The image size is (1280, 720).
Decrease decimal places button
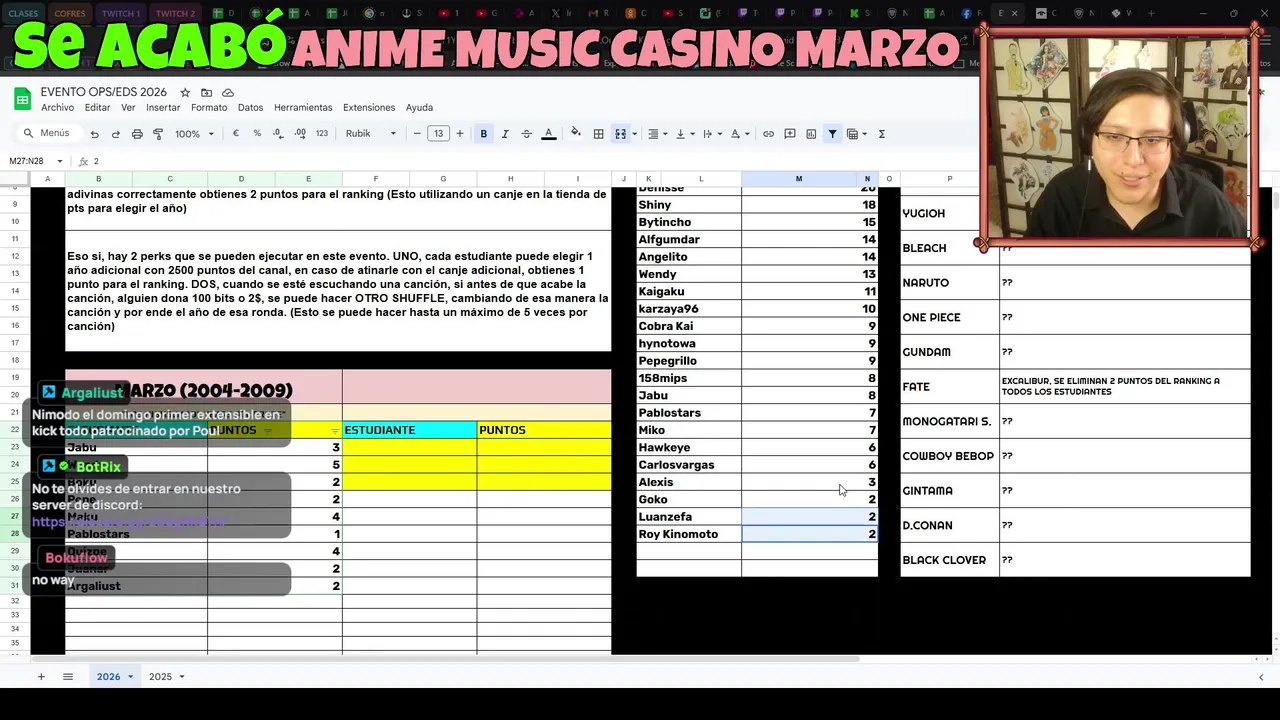click(277, 134)
